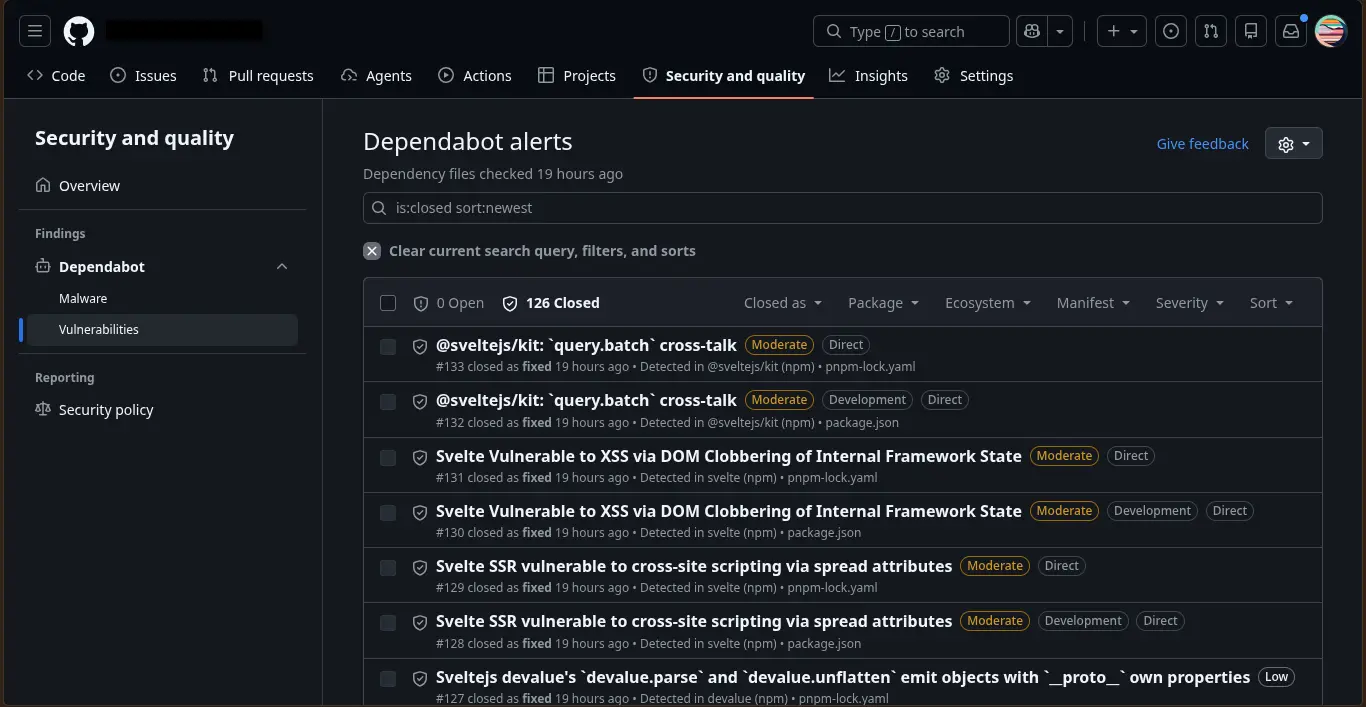
Task: Click the Give feedback link
Action: point(1202,144)
